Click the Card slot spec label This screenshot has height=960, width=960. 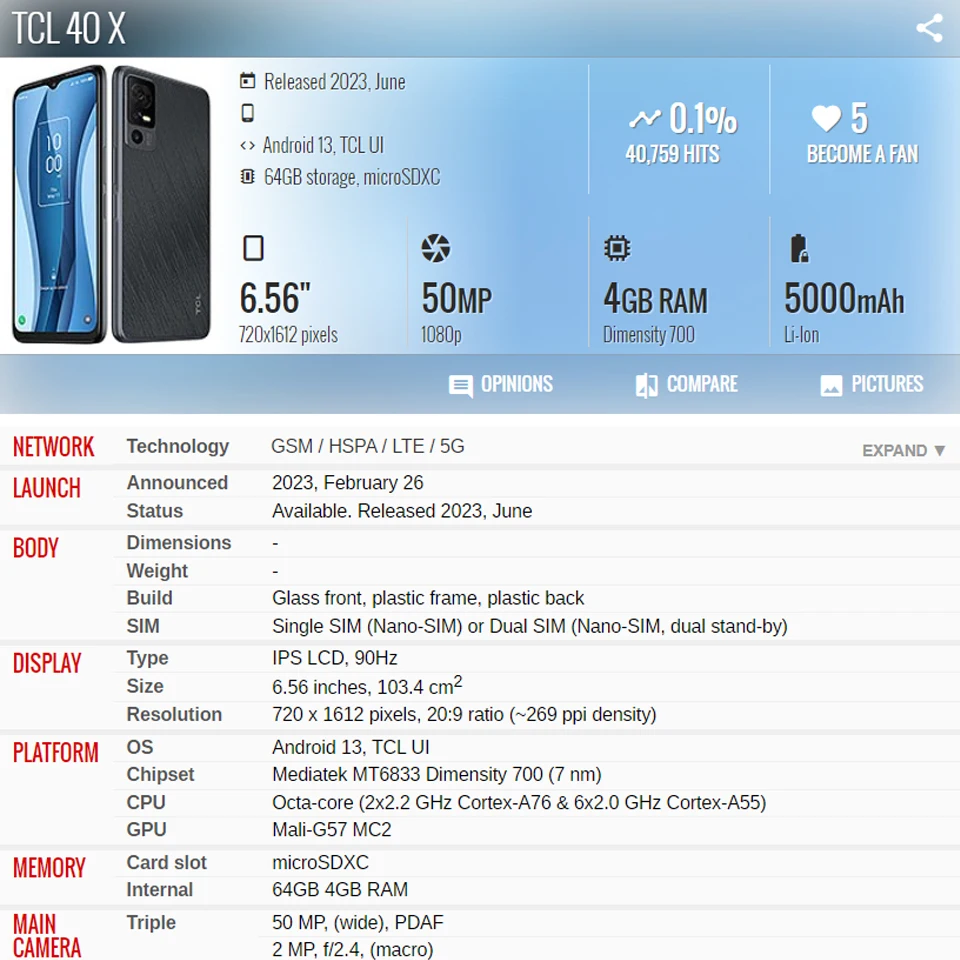167,863
